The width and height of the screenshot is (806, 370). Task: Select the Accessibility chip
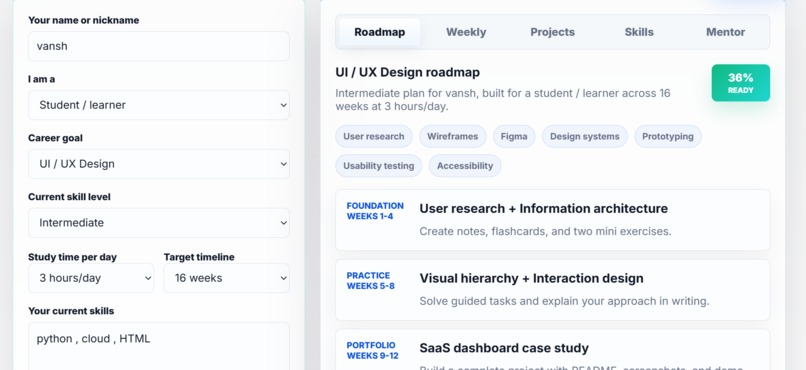465,165
